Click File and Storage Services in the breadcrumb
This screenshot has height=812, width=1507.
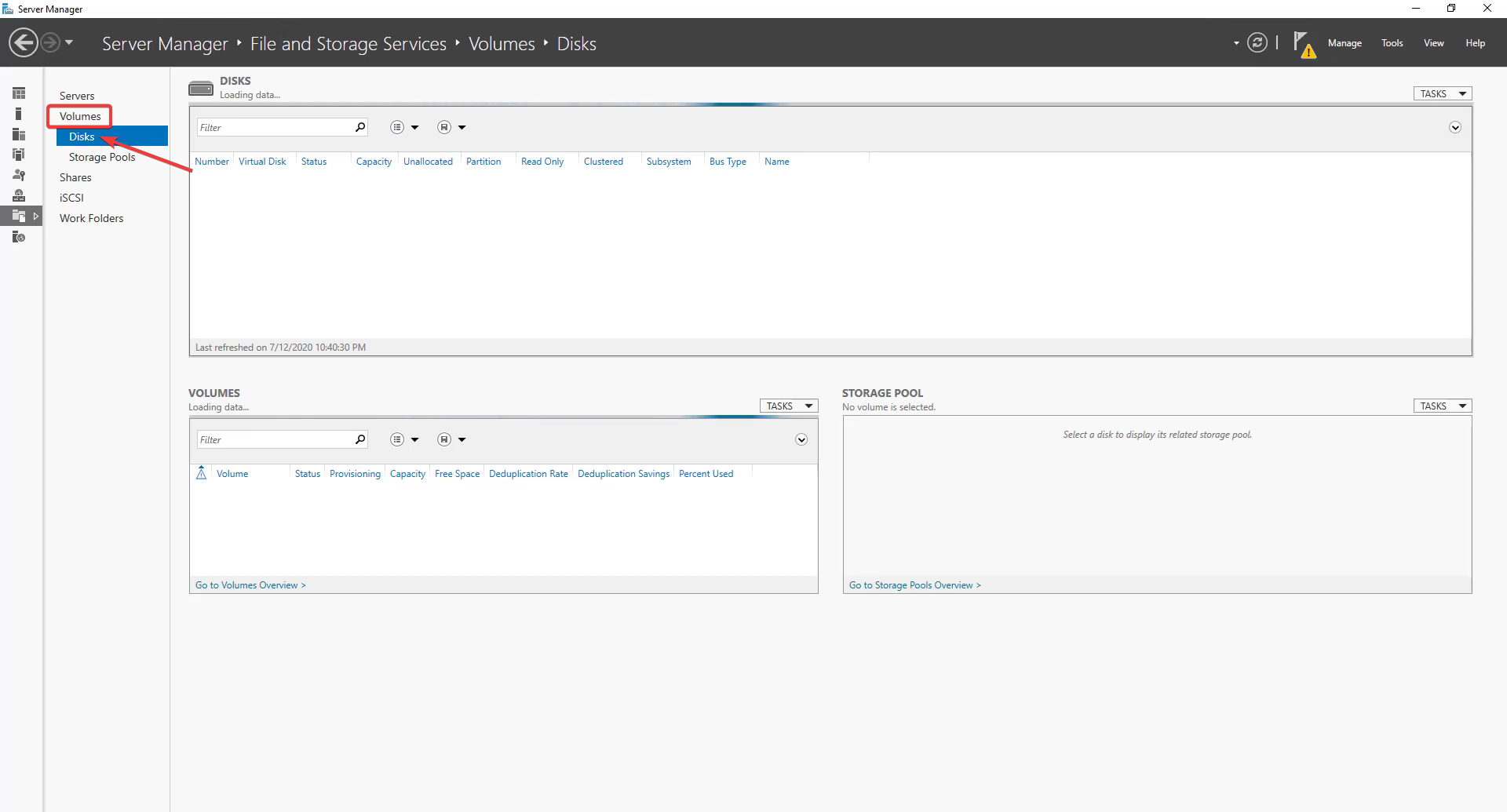coord(348,44)
